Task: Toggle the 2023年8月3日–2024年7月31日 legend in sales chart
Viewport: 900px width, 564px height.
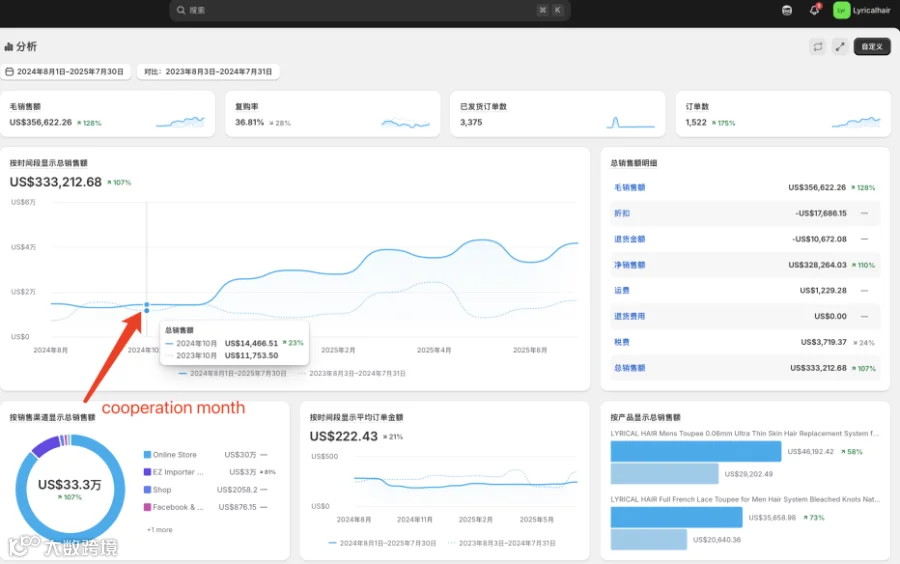Action: pyautogui.click(x=352, y=374)
